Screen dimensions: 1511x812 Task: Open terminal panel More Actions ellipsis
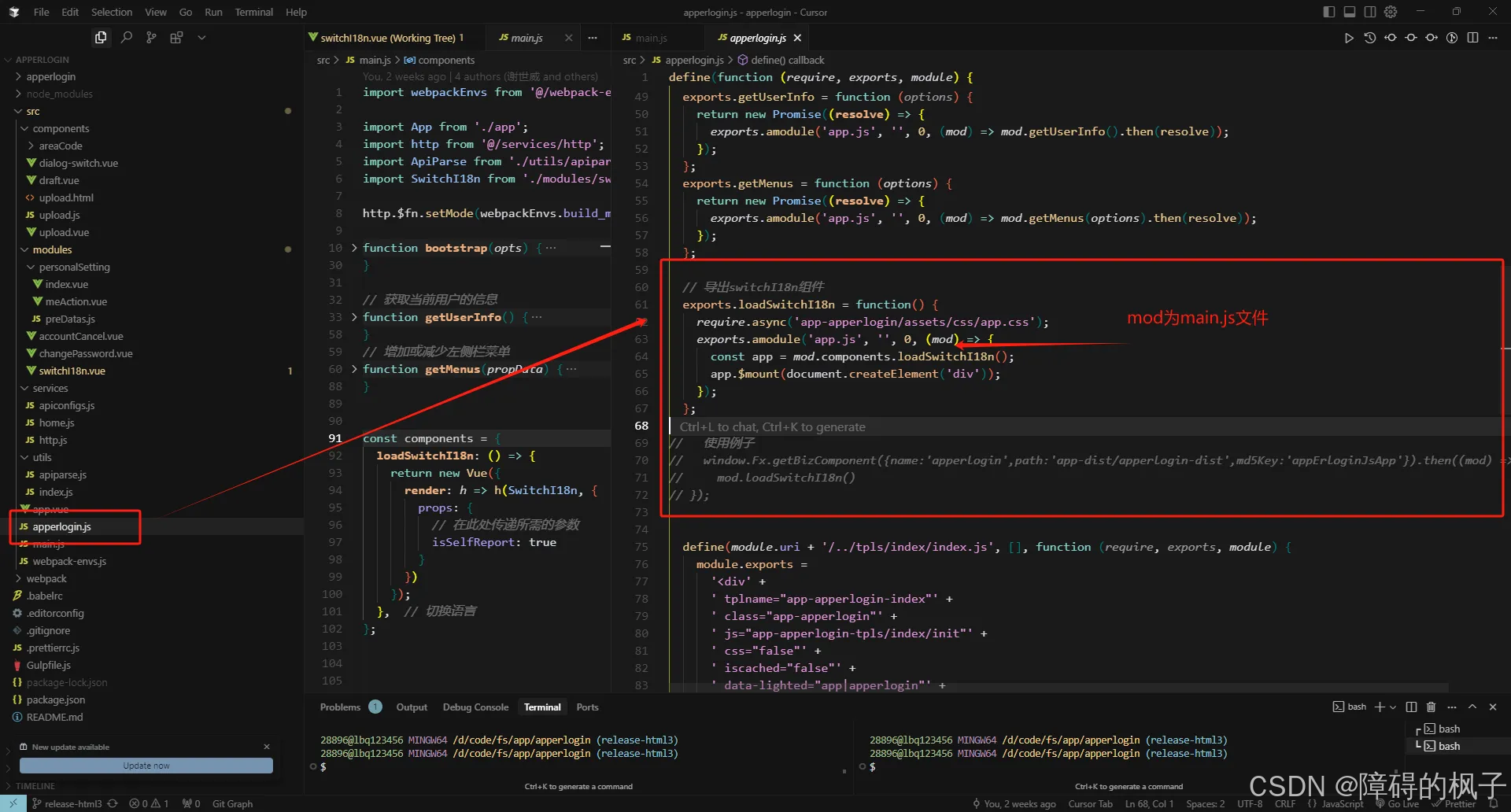pos(1452,707)
